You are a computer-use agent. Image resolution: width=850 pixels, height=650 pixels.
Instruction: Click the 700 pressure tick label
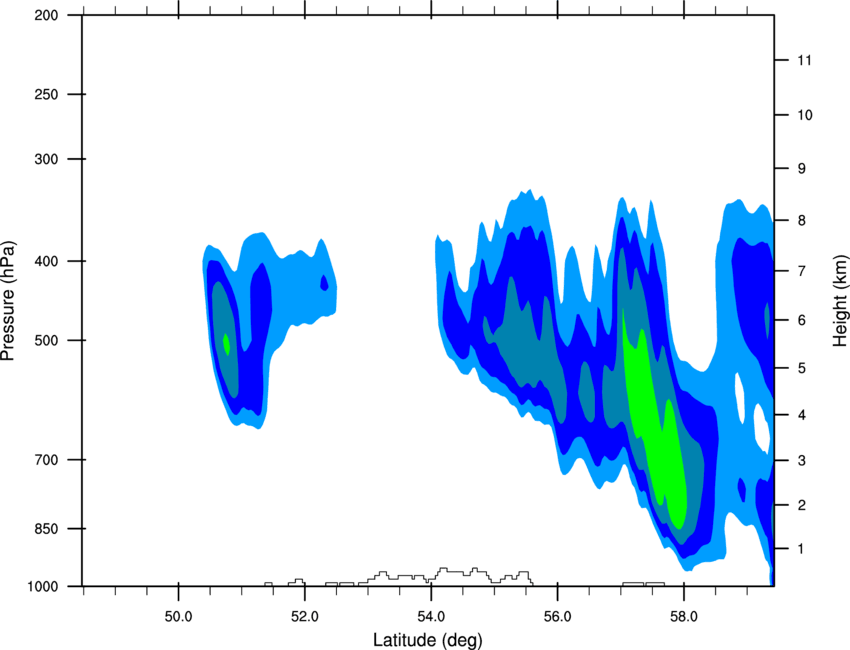click(x=47, y=460)
